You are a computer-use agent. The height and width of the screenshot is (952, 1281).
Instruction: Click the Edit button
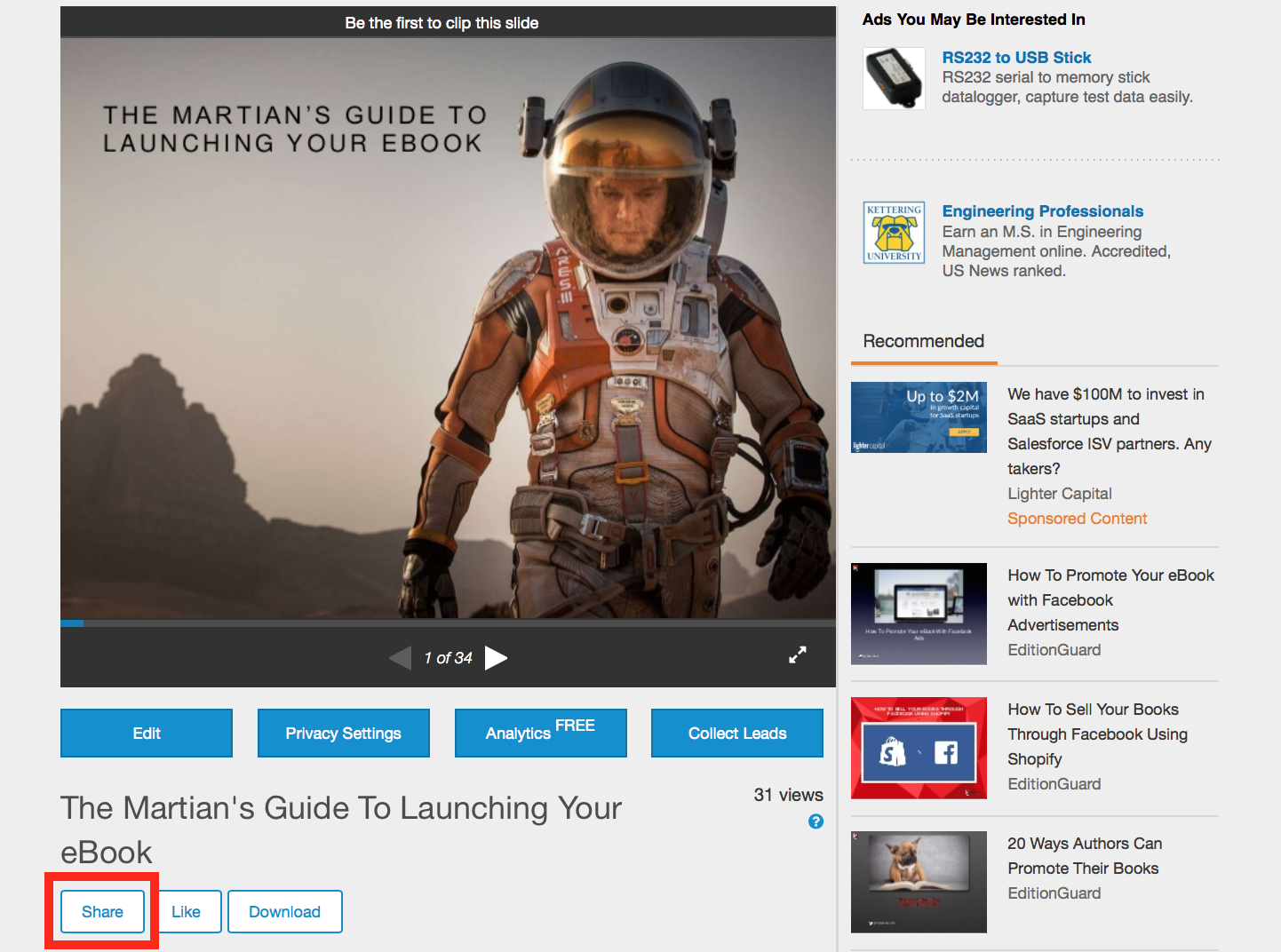147,733
